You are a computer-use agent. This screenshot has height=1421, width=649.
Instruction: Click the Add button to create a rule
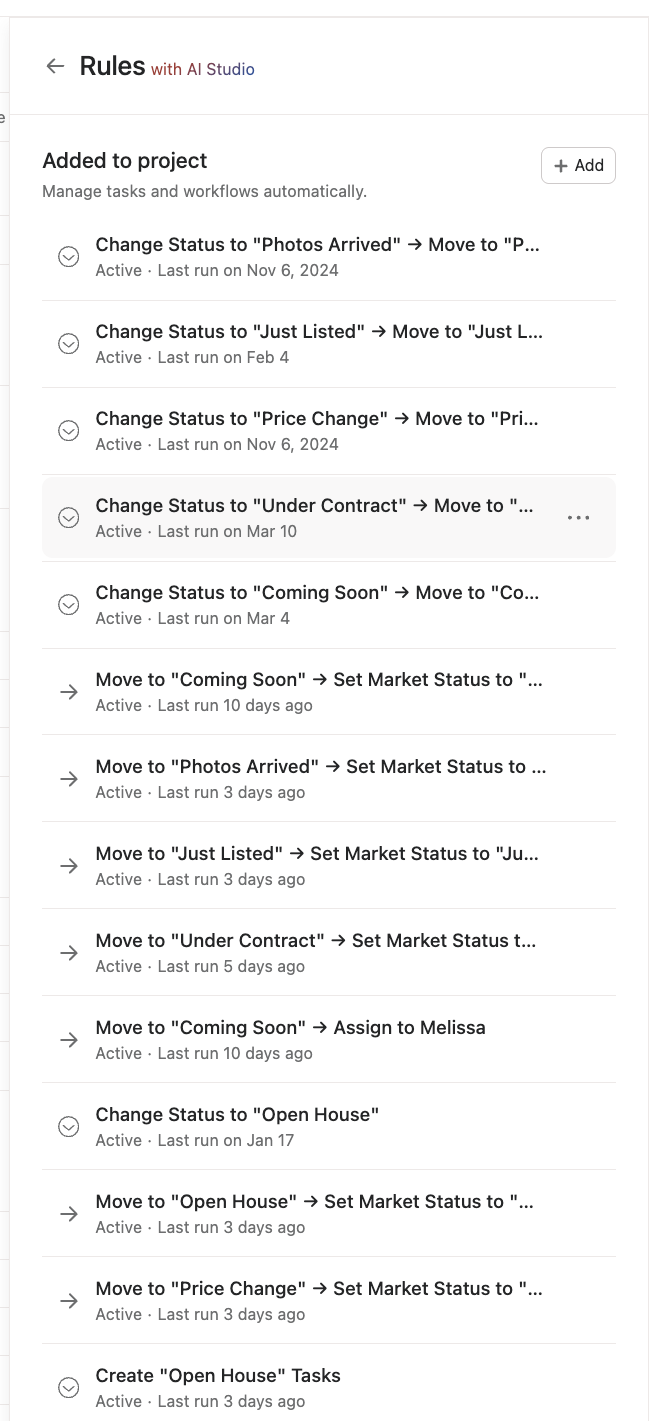click(578, 165)
